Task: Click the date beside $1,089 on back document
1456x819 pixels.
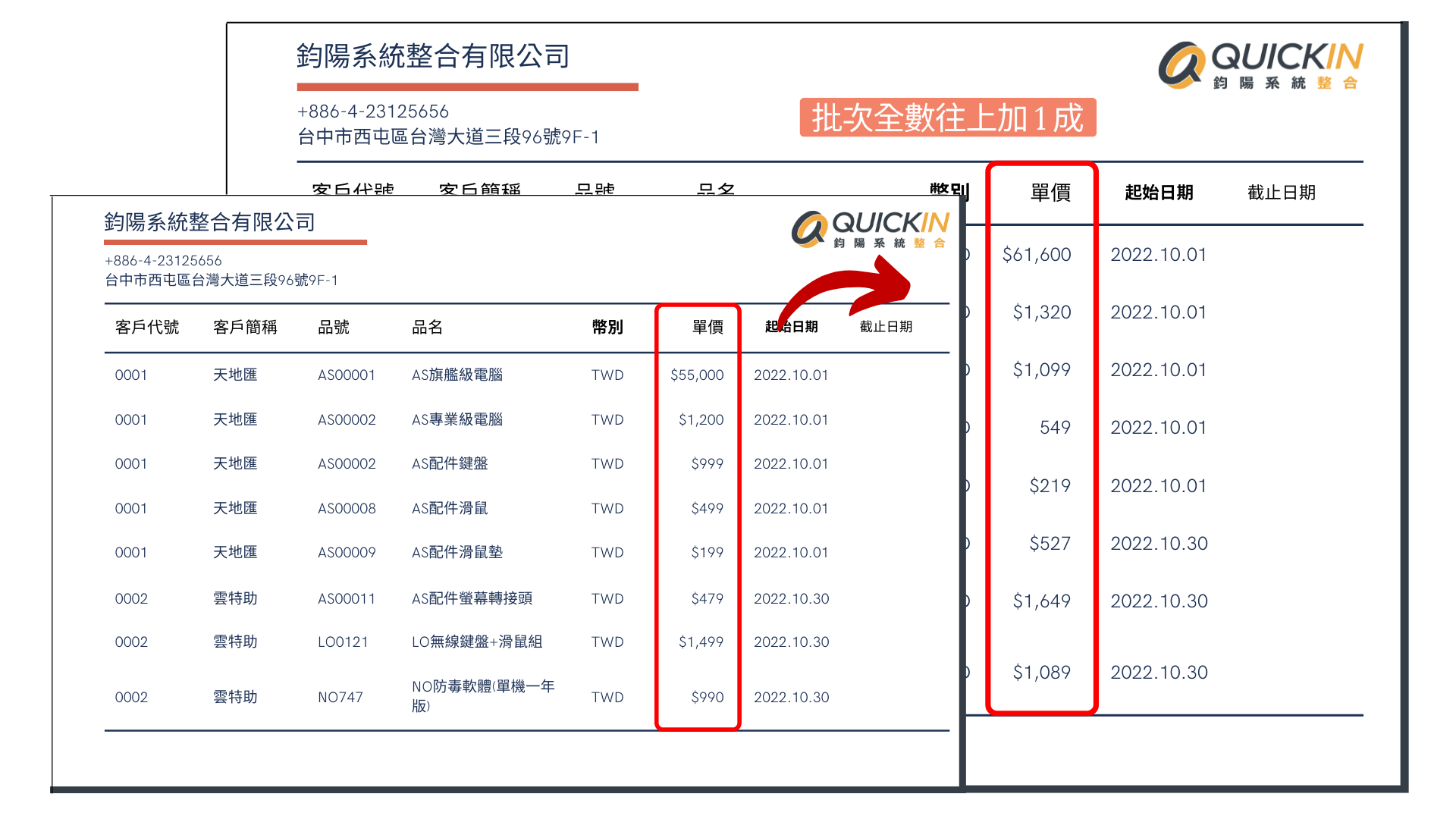Action: tap(1159, 672)
